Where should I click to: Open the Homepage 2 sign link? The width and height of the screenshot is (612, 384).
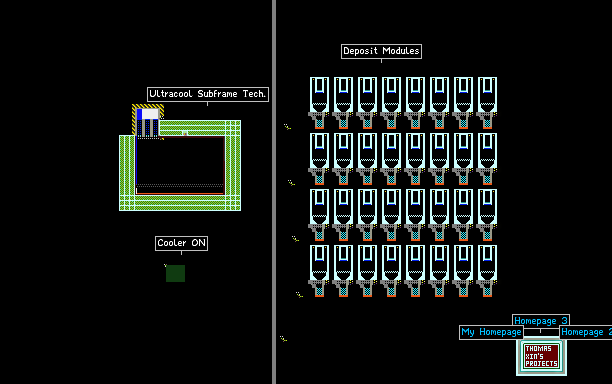pyautogui.click(x=586, y=332)
